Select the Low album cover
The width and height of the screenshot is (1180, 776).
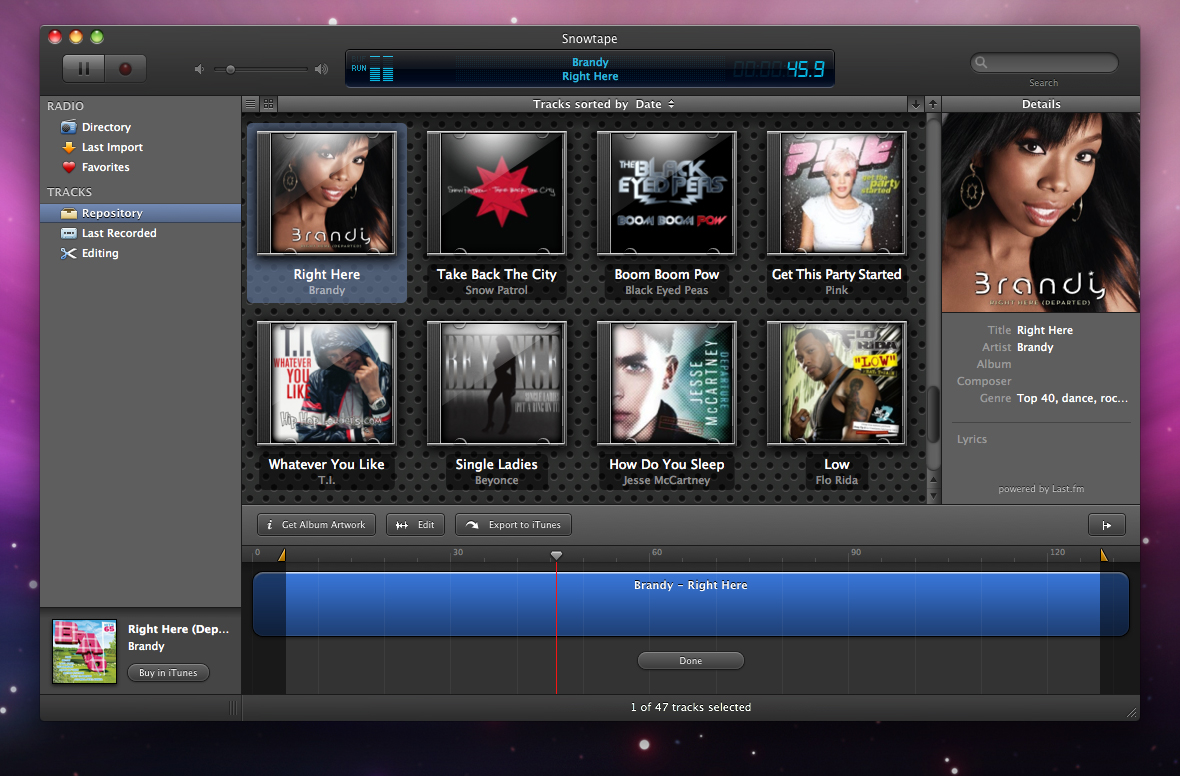[x=837, y=383]
